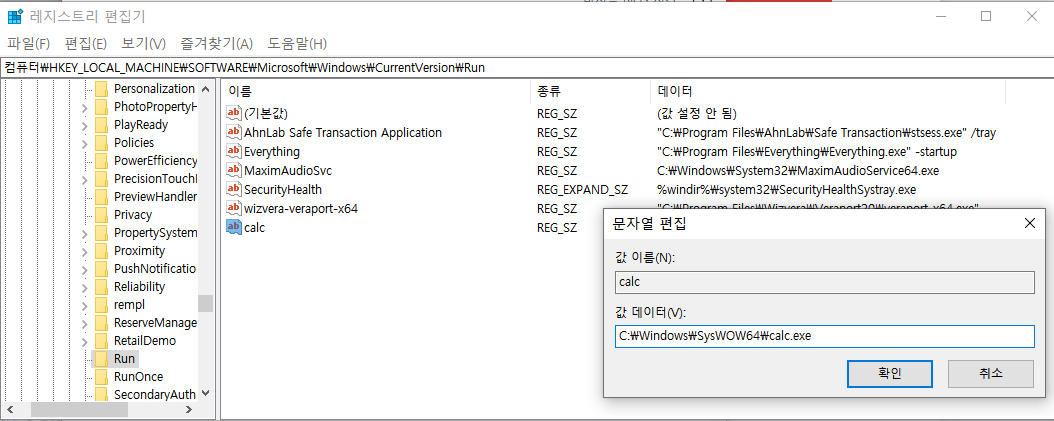Open the 즐겨찾기(A) menu

(216, 44)
